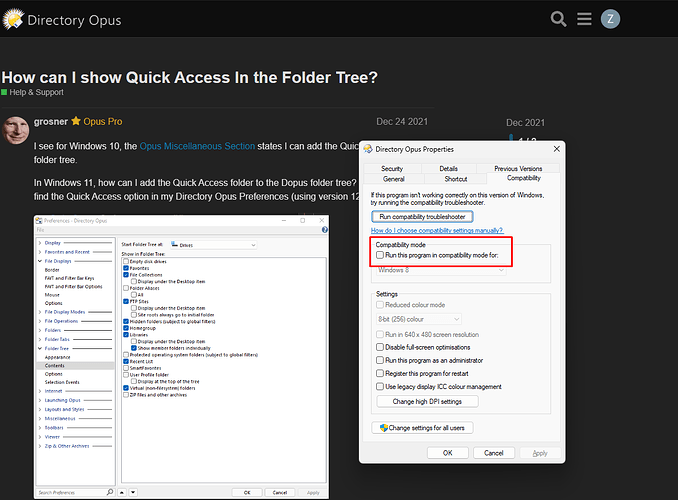This screenshot has height=500, width=678.
Task: Click Change settings for all users
Action: pyautogui.click(x=422, y=428)
